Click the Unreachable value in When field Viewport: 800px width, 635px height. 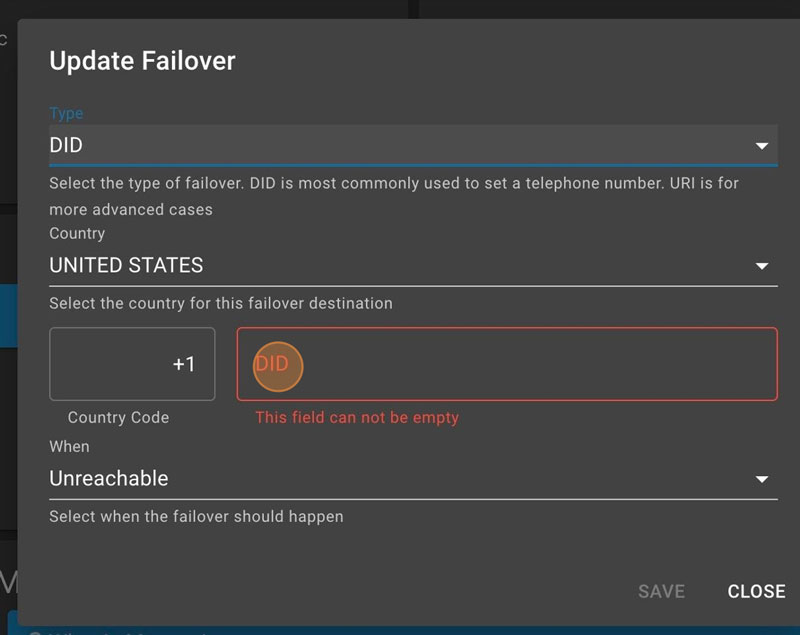click(x=109, y=478)
